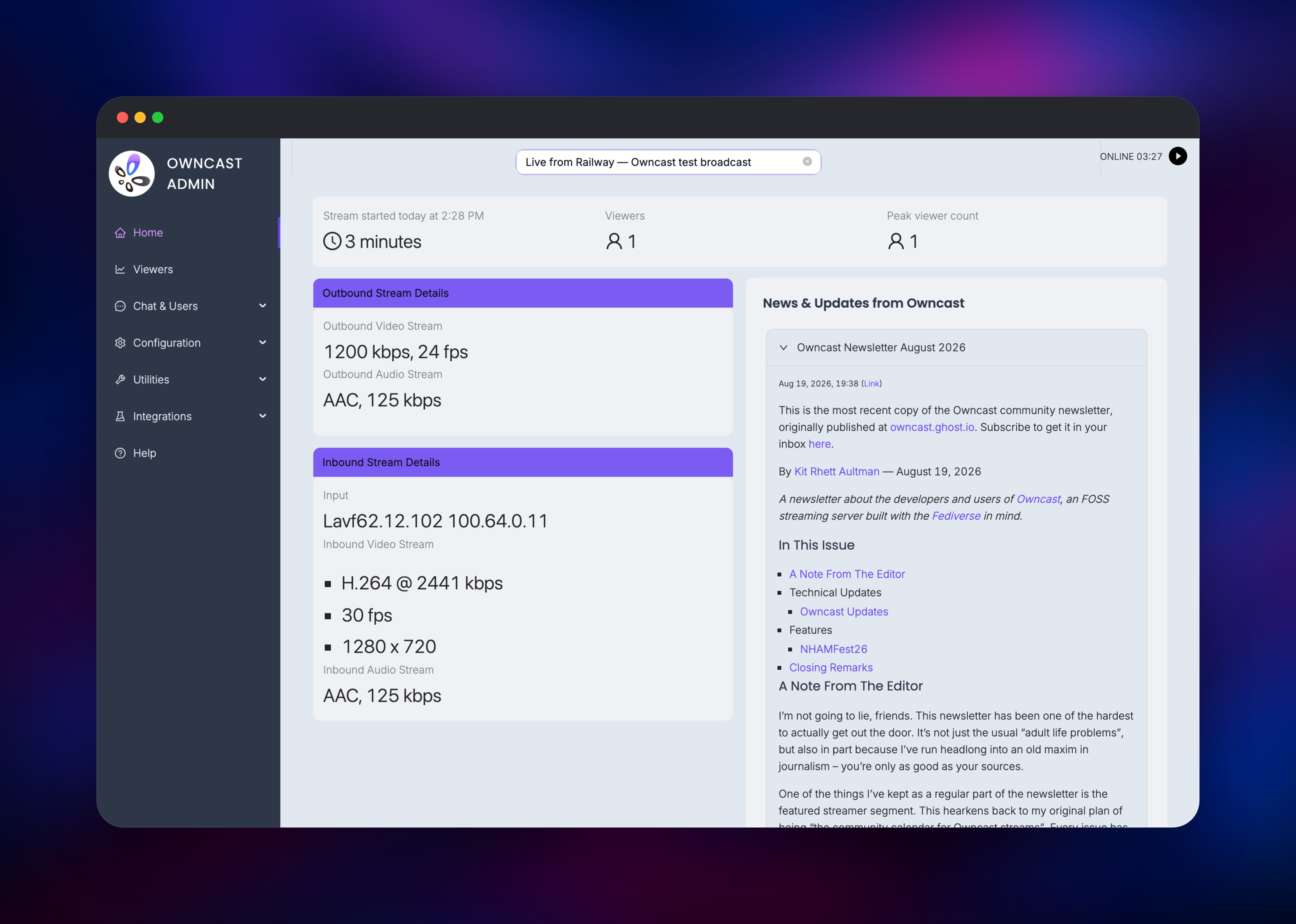The height and width of the screenshot is (924, 1296).
Task: Open the newsletter (Link) hyperlink
Action: coord(871,384)
